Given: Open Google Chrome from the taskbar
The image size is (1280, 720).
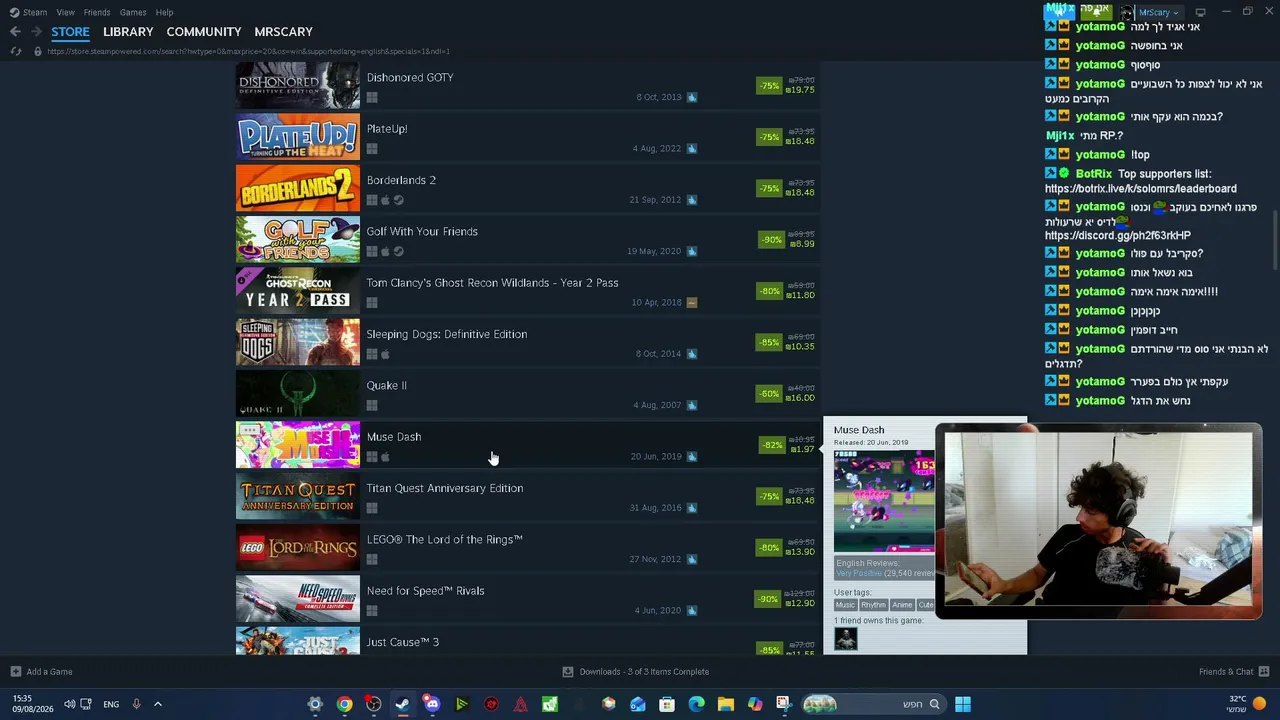Looking at the screenshot, I should pyautogui.click(x=344, y=704).
